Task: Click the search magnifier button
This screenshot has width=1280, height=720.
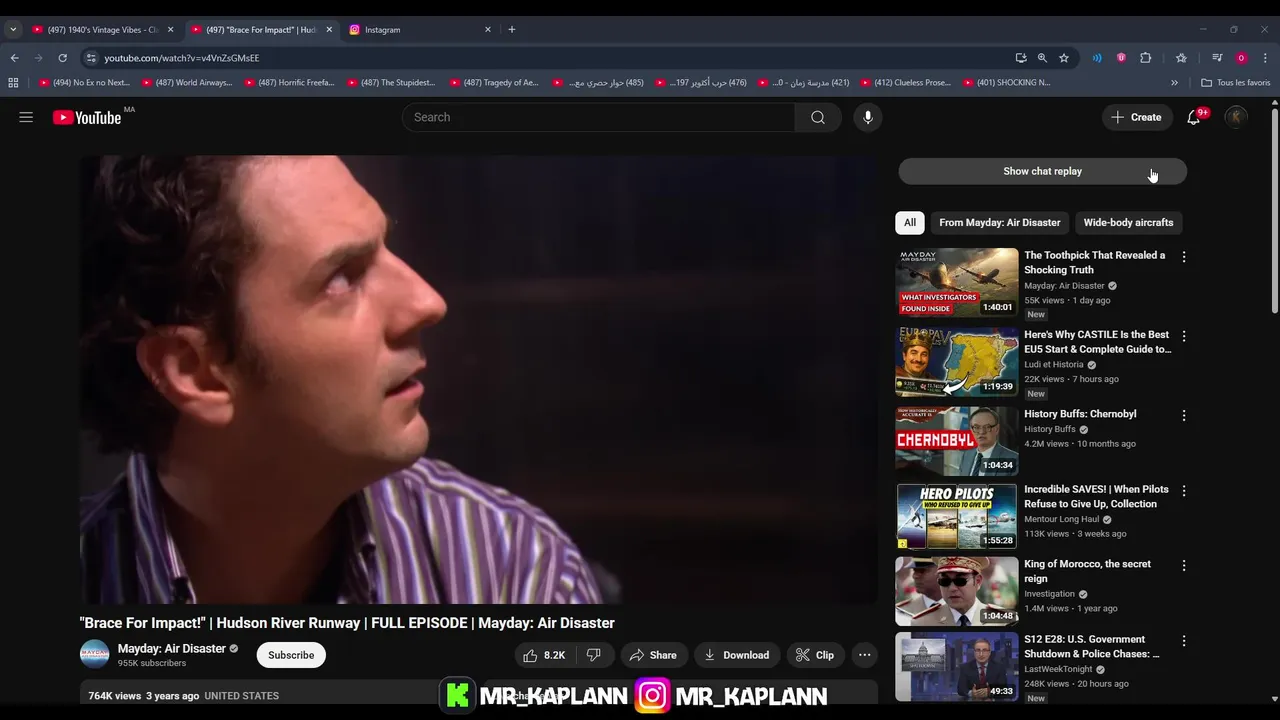Action: (818, 117)
